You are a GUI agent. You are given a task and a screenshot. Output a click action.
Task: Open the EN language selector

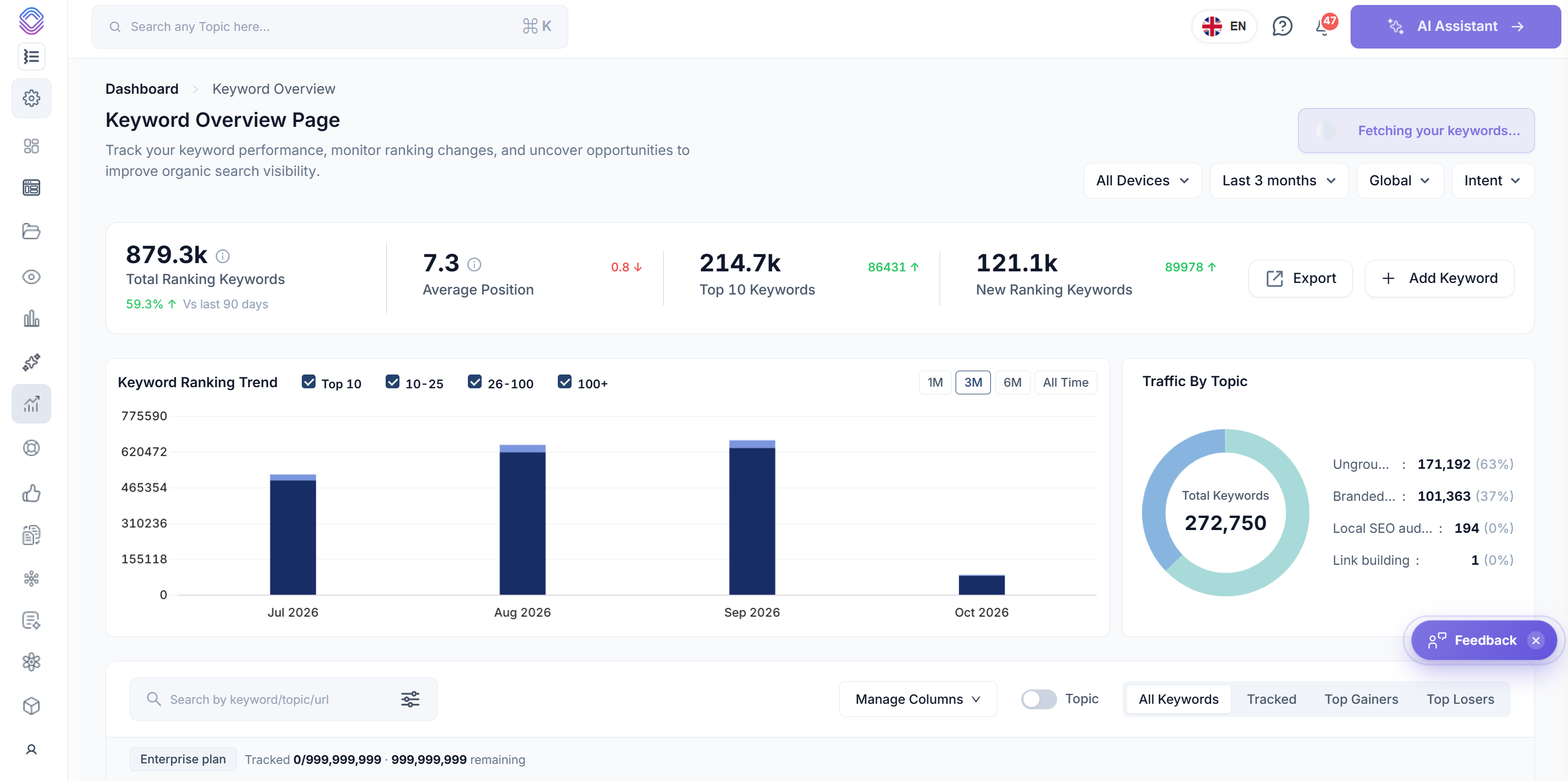[1224, 26]
